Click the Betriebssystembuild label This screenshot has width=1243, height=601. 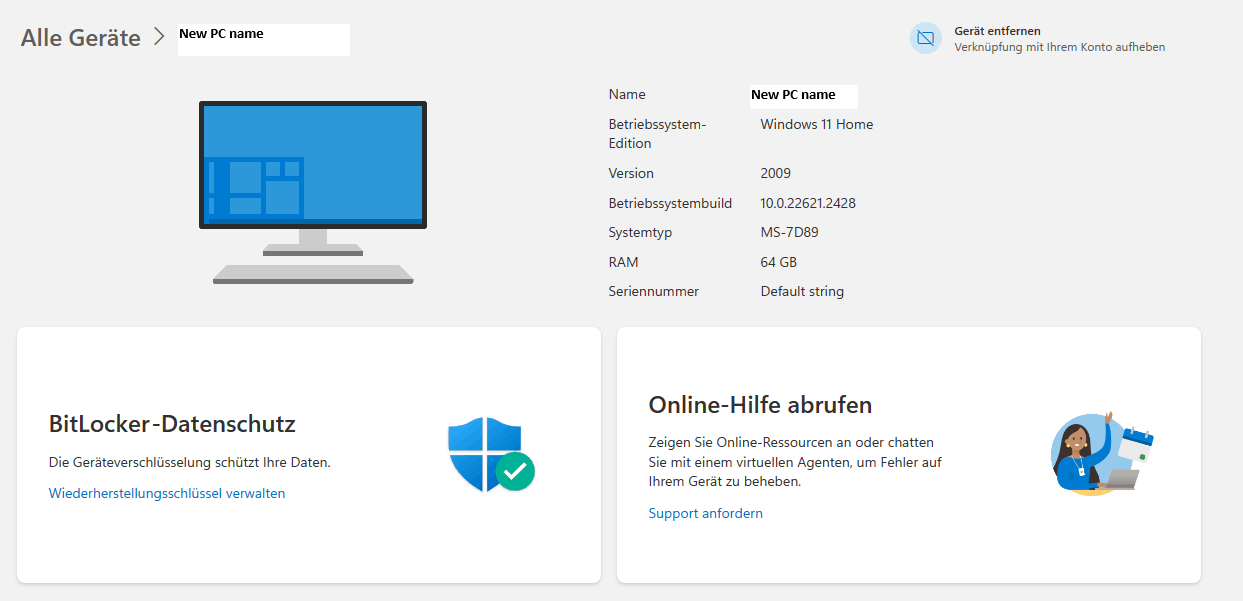click(671, 203)
